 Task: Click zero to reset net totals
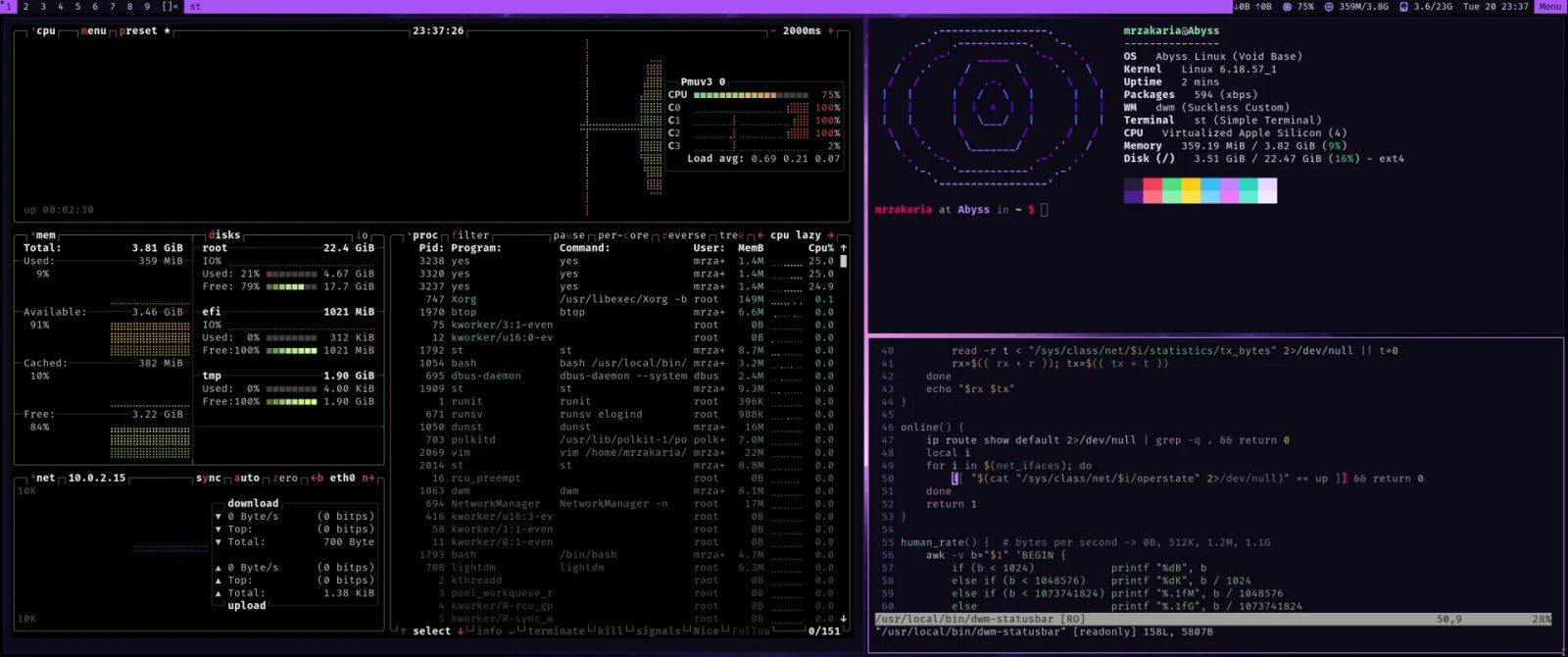[285, 478]
